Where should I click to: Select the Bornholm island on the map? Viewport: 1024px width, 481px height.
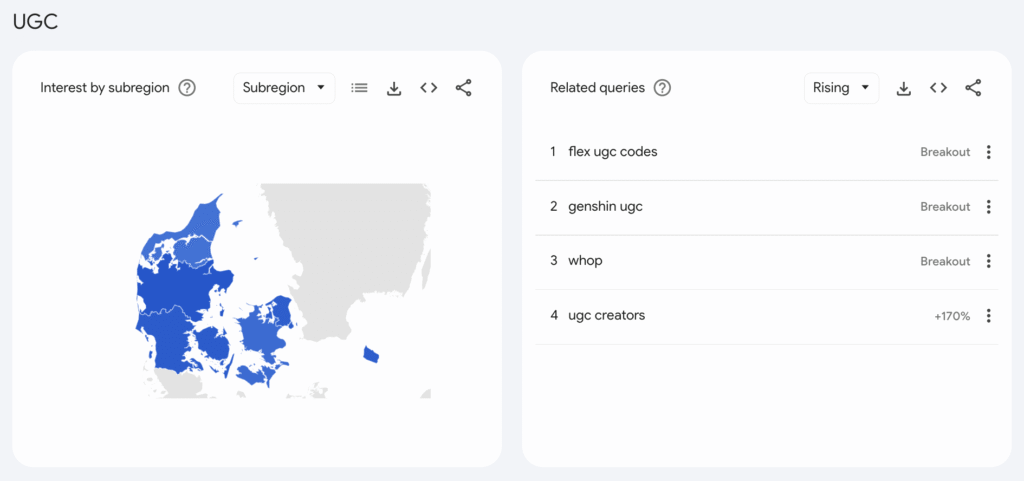[x=372, y=354]
